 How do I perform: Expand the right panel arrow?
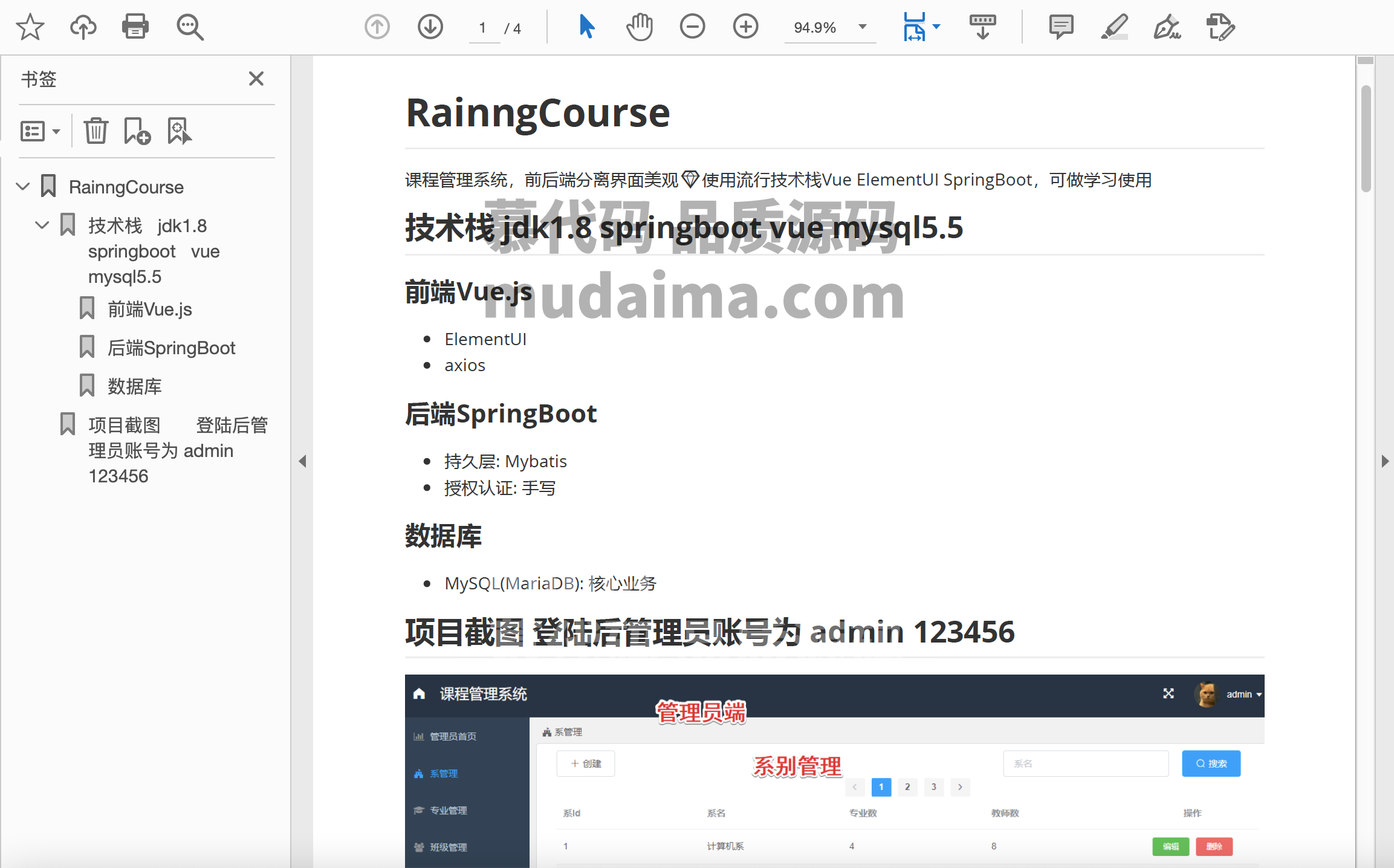tap(1385, 461)
